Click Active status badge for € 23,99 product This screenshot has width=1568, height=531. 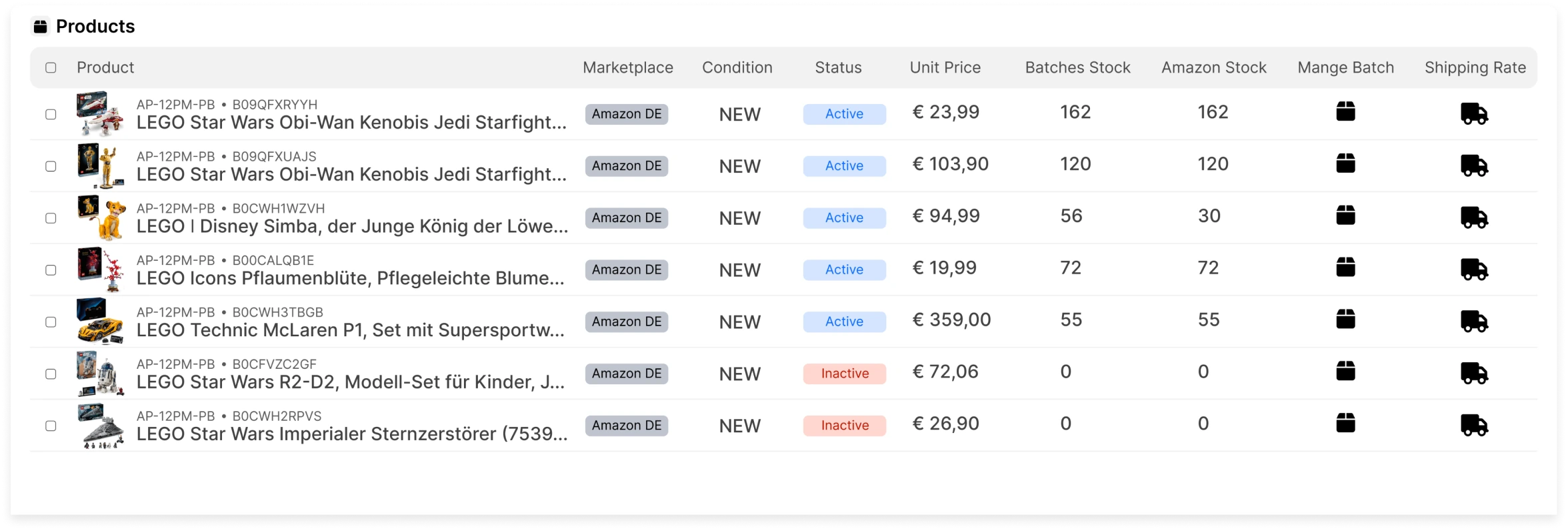[844, 114]
